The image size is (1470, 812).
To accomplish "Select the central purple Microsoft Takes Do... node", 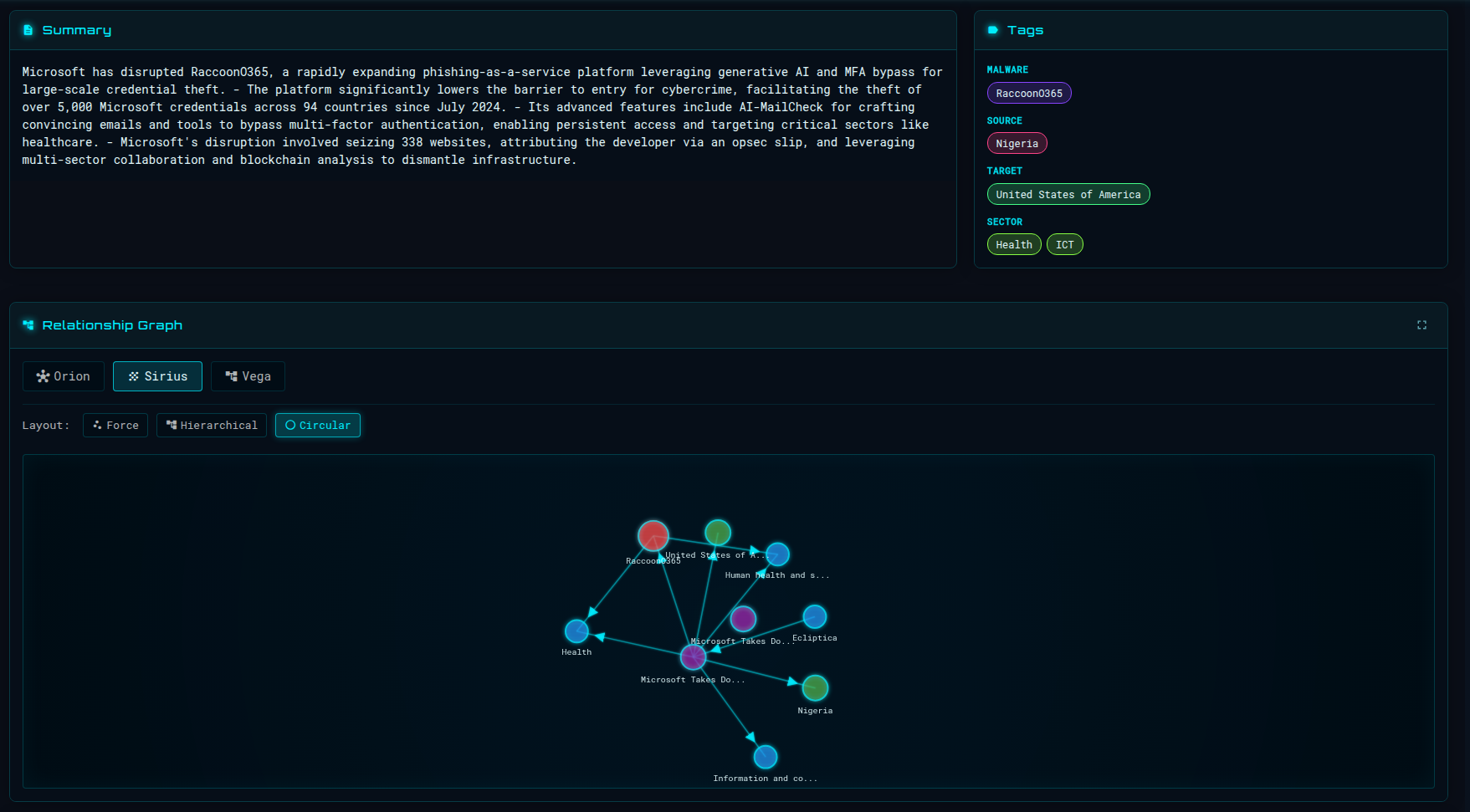I will [693, 657].
